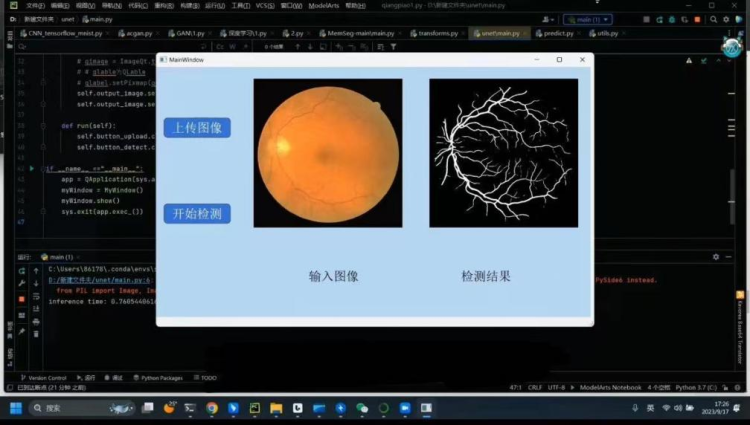
Task: Click the scroll-up arrow in Run panel
Action: 37,270
